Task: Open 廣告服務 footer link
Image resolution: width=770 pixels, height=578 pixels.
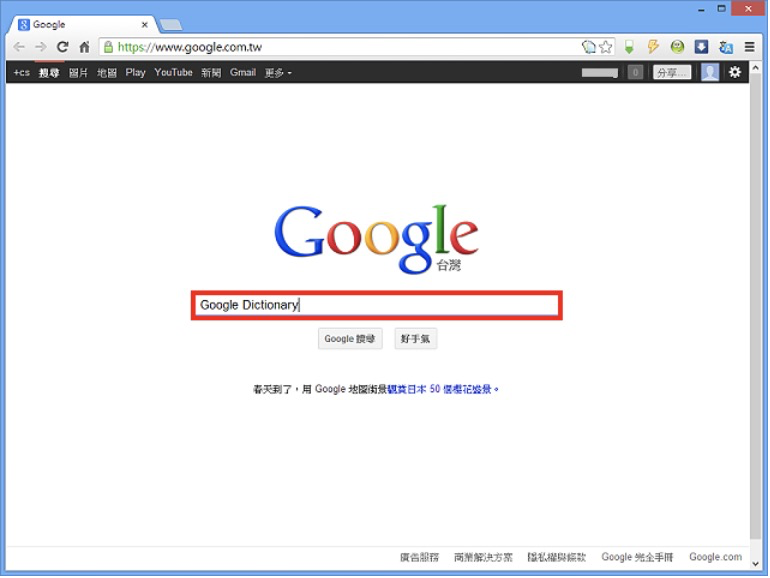Action: coord(419,557)
